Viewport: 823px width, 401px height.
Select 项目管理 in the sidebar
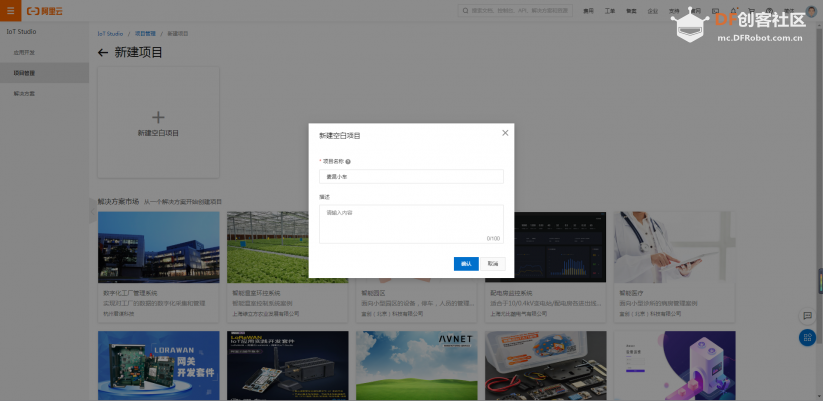point(45,73)
